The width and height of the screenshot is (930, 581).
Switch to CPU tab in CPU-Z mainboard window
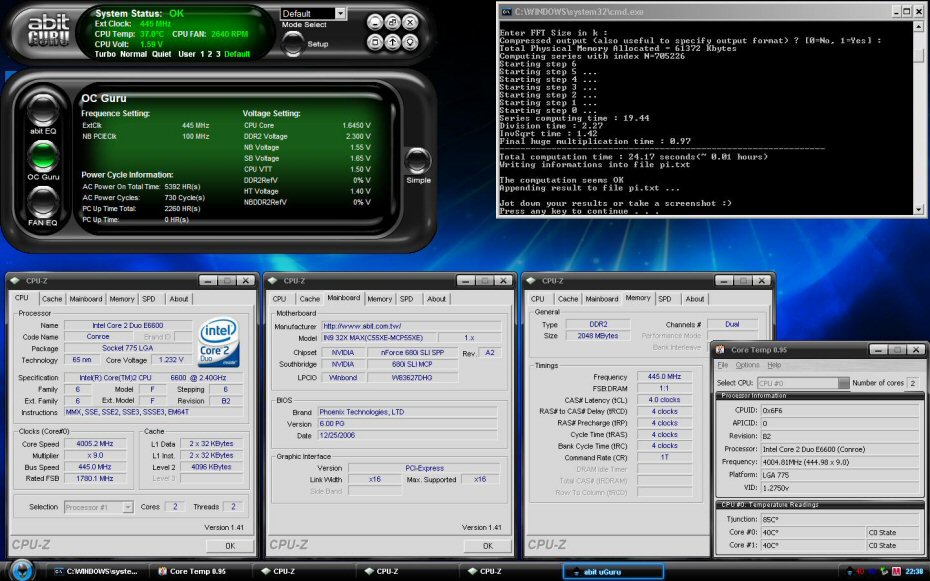pos(279,299)
